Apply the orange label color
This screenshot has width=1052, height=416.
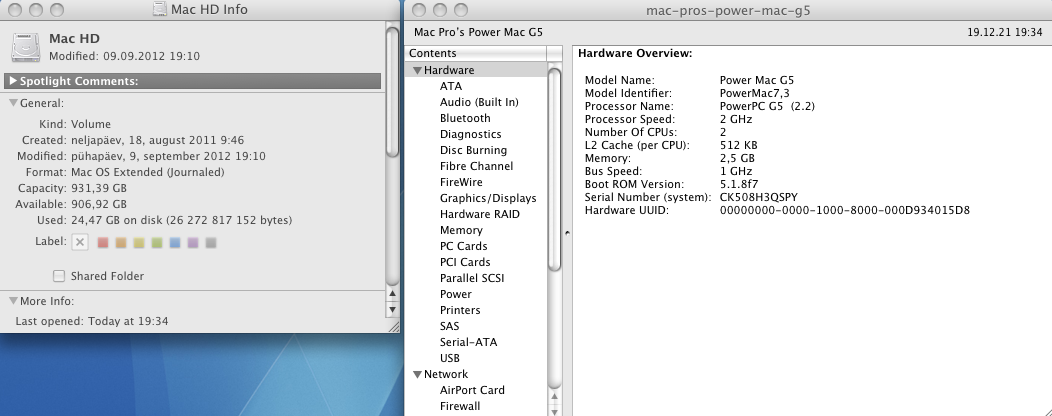[121, 242]
